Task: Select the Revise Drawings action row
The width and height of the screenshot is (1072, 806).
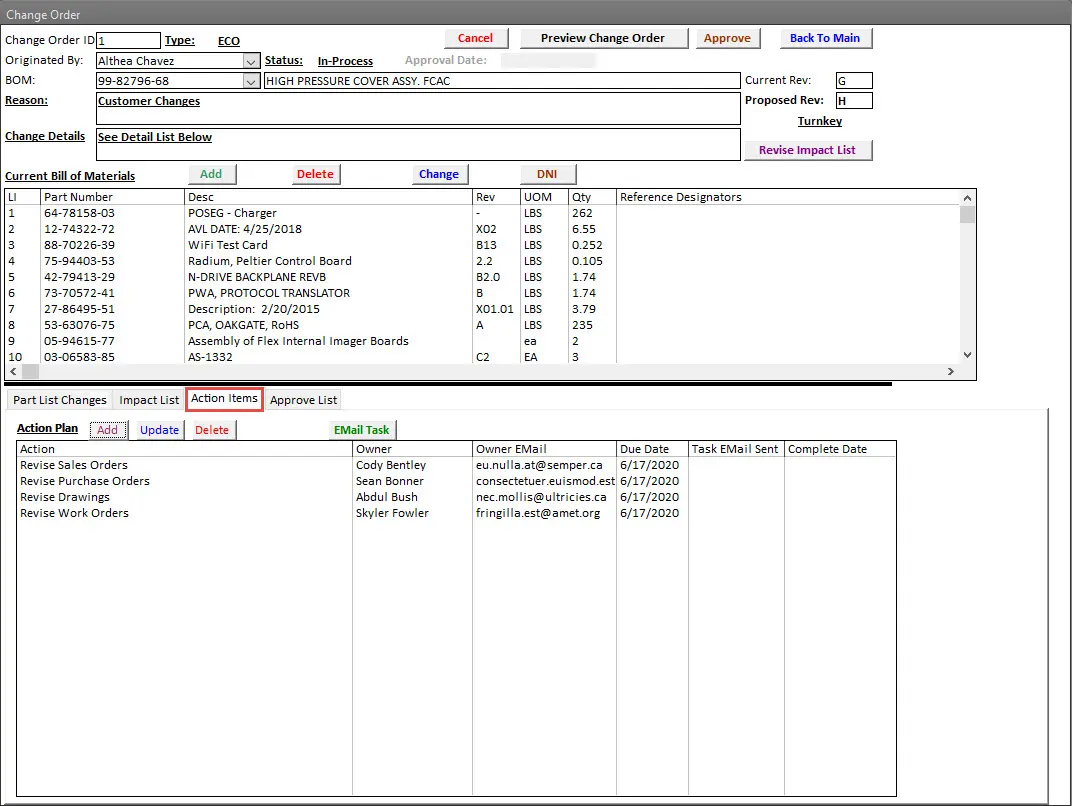Action: point(65,497)
